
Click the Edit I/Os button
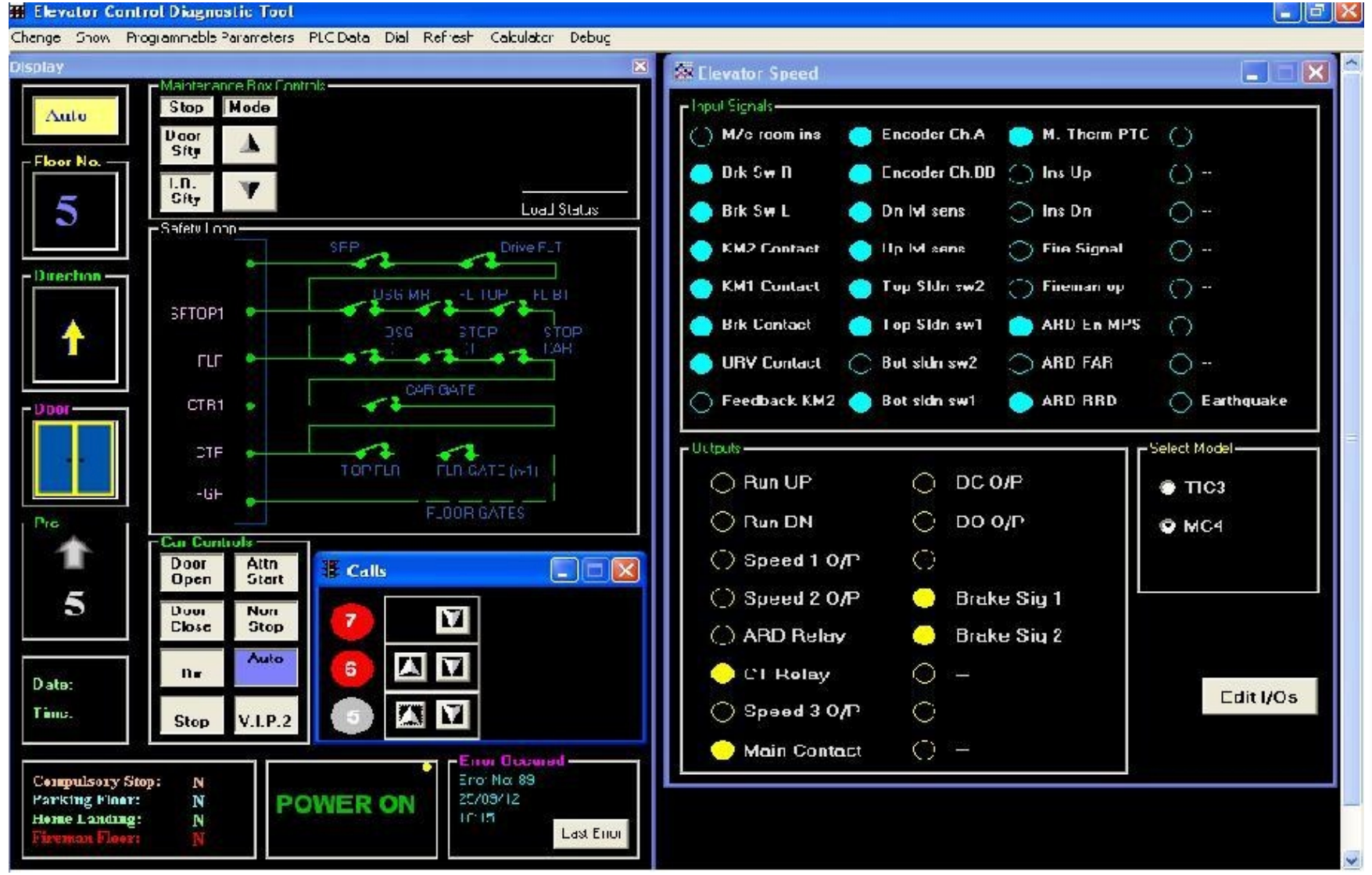(1259, 697)
